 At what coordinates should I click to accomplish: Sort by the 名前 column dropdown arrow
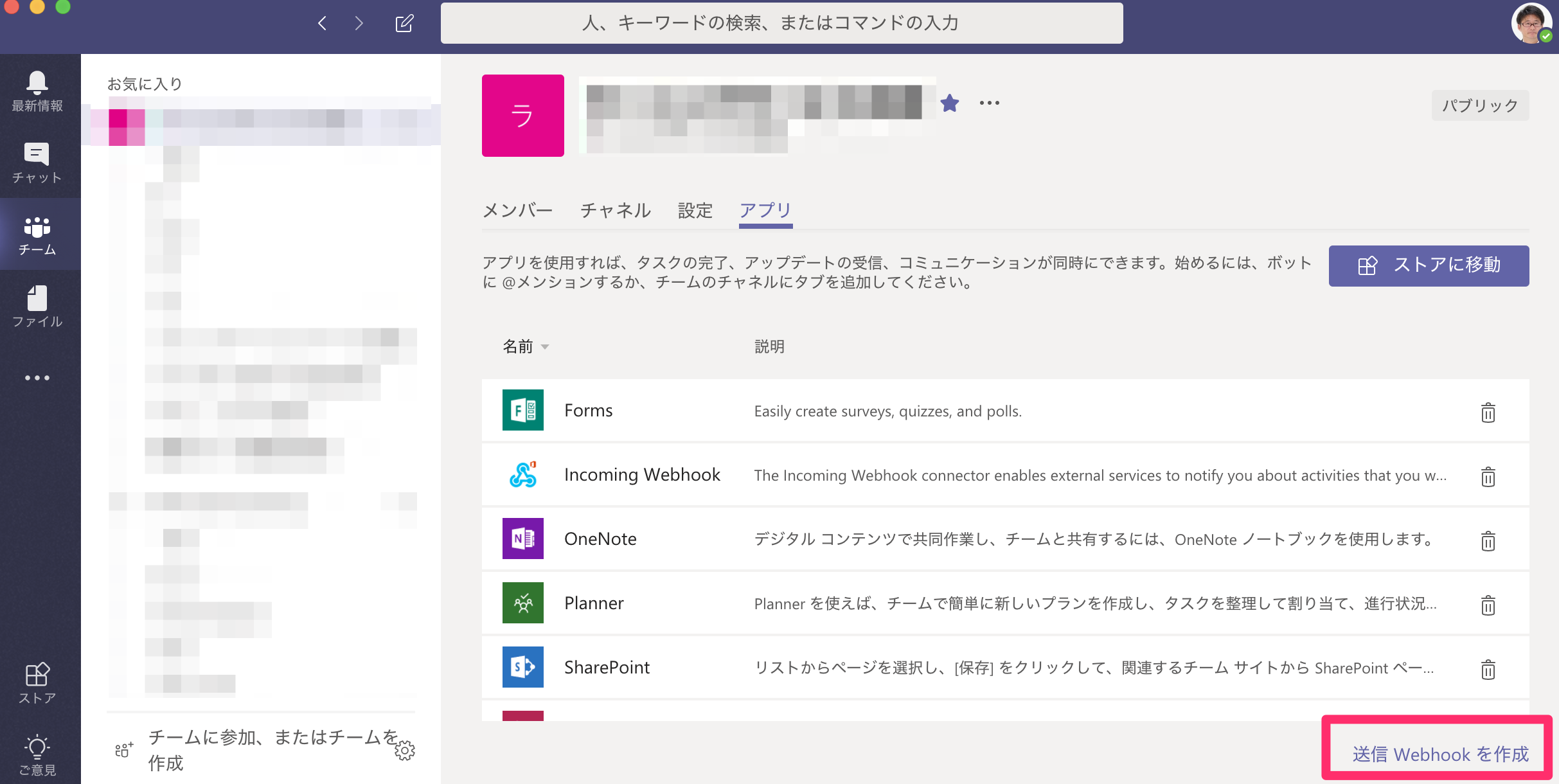[545, 347]
